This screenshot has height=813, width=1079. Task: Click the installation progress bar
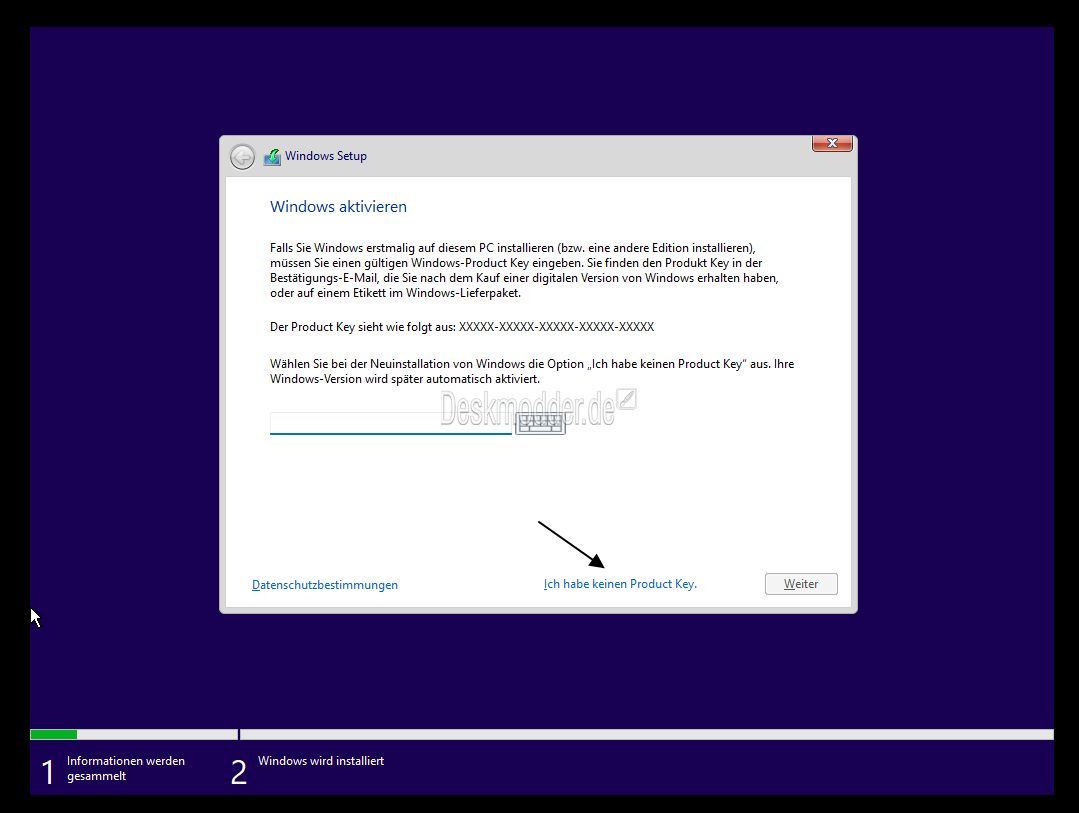pos(542,735)
